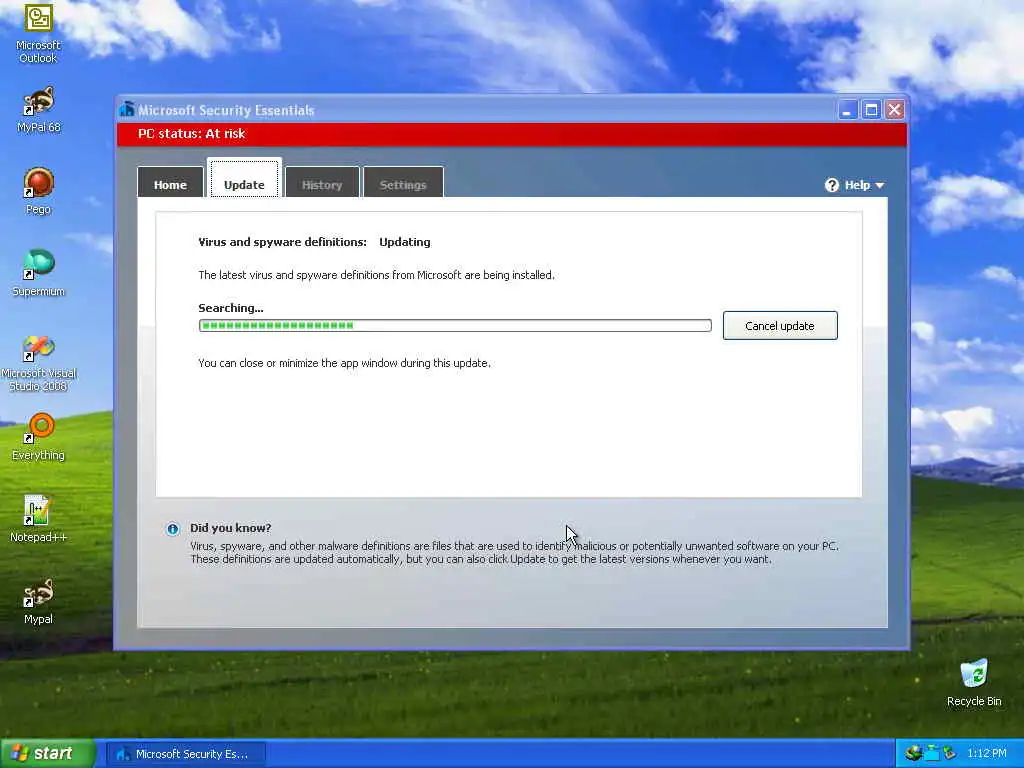1024x768 pixels.
Task: Select the Microsoft Visual Studio 2008 shortcut
Action: pos(38,363)
